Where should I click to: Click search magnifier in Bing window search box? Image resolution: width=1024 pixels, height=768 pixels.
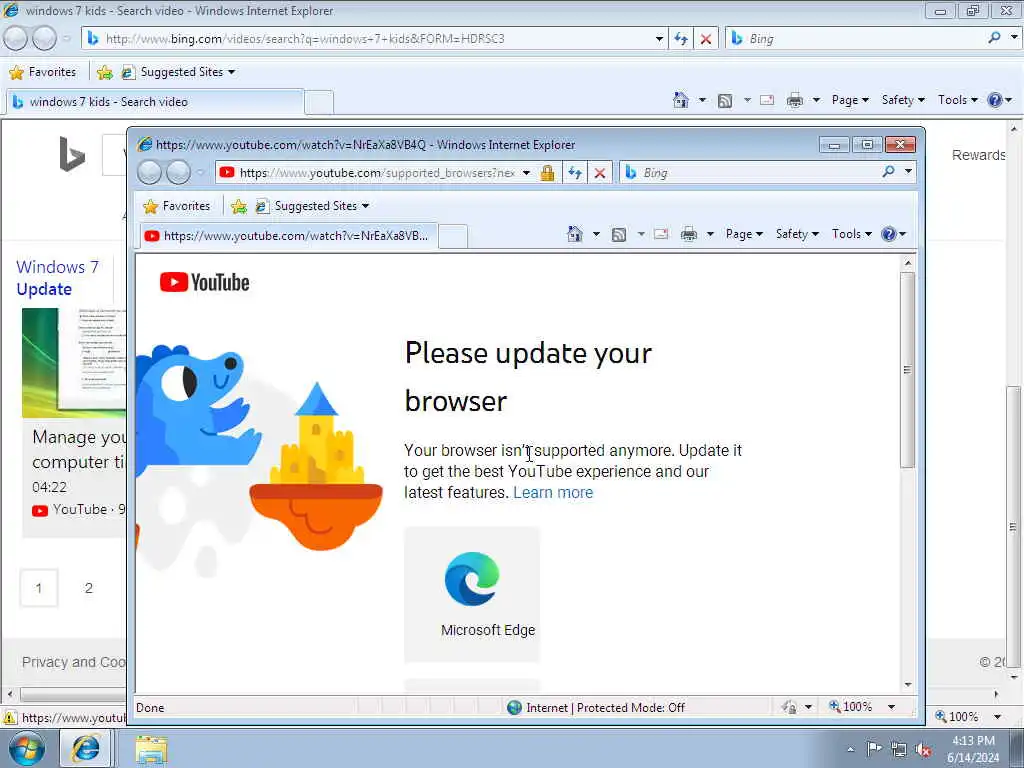pos(994,38)
